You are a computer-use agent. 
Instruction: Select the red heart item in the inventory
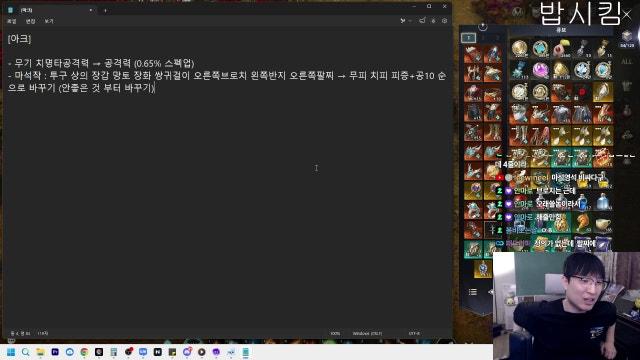coord(582,92)
